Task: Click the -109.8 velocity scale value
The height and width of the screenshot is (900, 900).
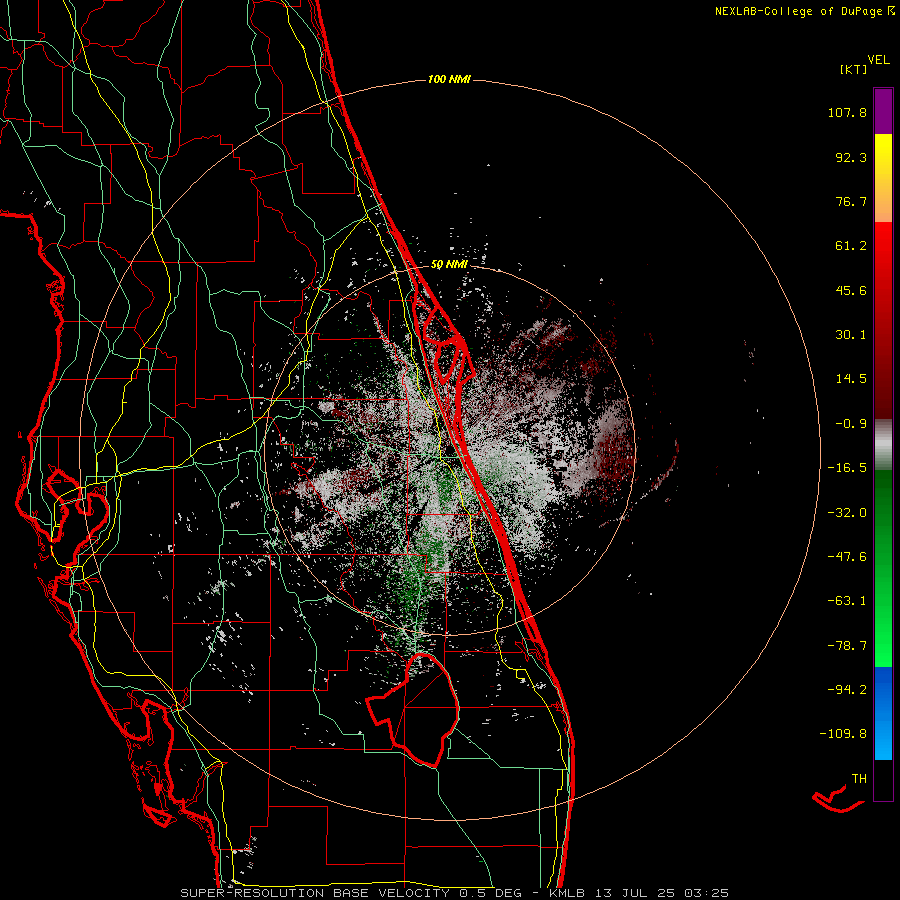Action: click(x=843, y=734)
